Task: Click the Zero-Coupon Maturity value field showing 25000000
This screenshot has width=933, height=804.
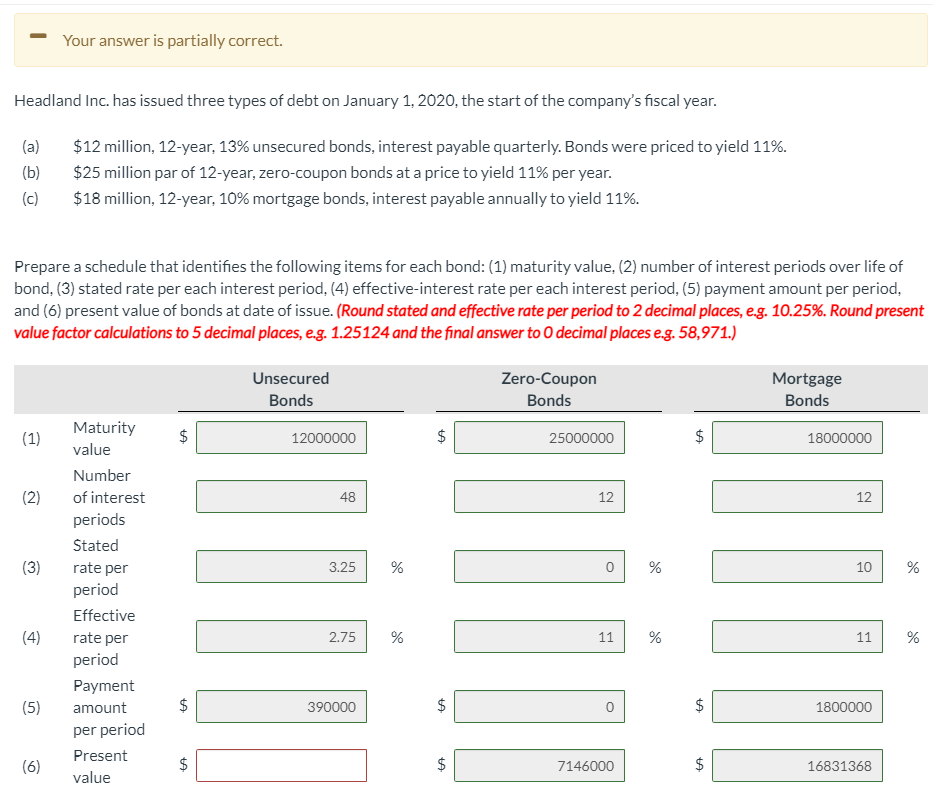Action: [x=539, y=437]
